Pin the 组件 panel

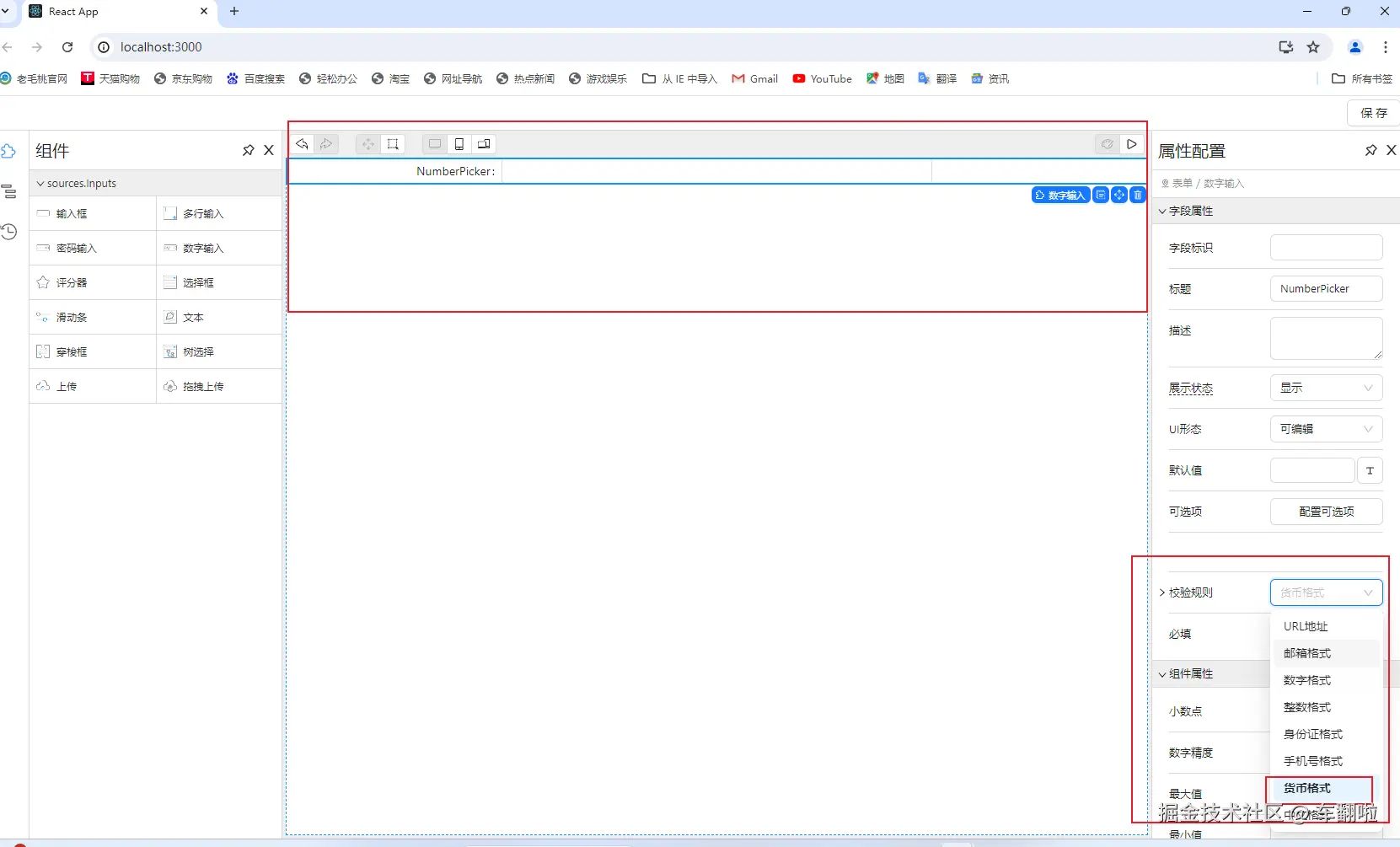[x=248, y=150]
